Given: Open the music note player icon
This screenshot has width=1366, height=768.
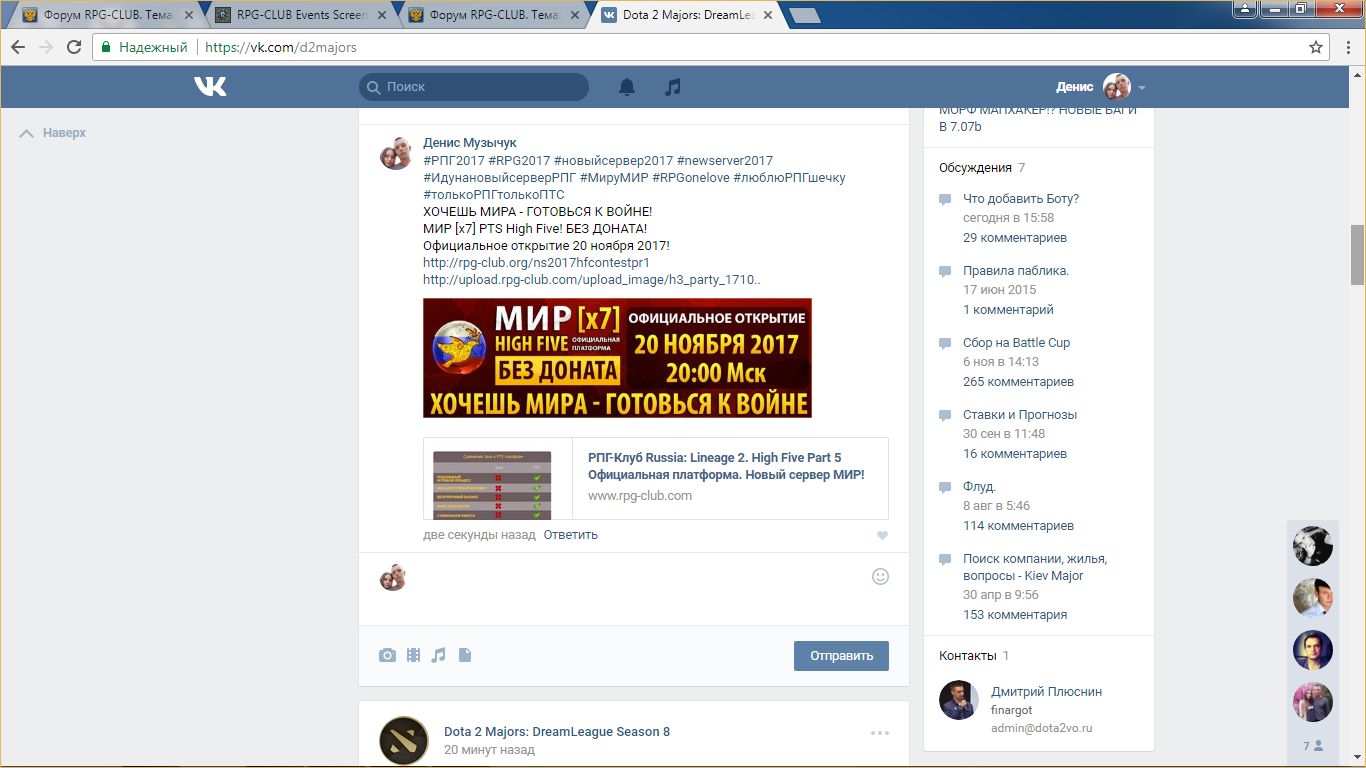Looking at the screenshot, I should click(x=673, y=87).
